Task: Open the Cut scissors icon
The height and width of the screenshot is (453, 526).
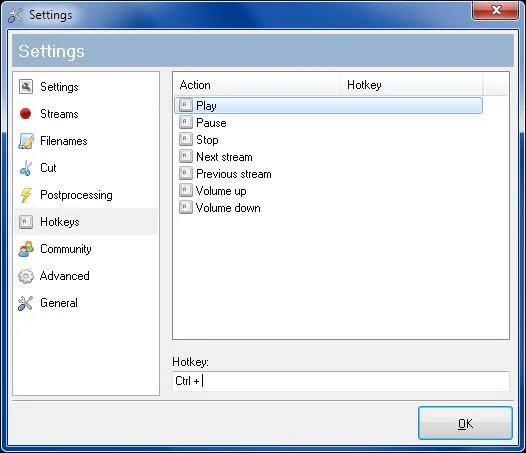Action: 26,168
